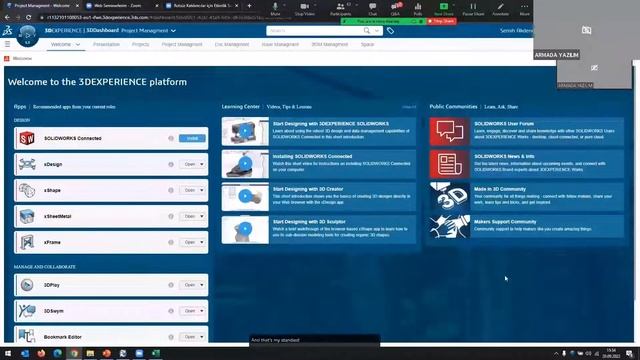640x360 pixels.
Task: Expand the xFrame Open dropdown arrow
Action: tap(202, 242)
